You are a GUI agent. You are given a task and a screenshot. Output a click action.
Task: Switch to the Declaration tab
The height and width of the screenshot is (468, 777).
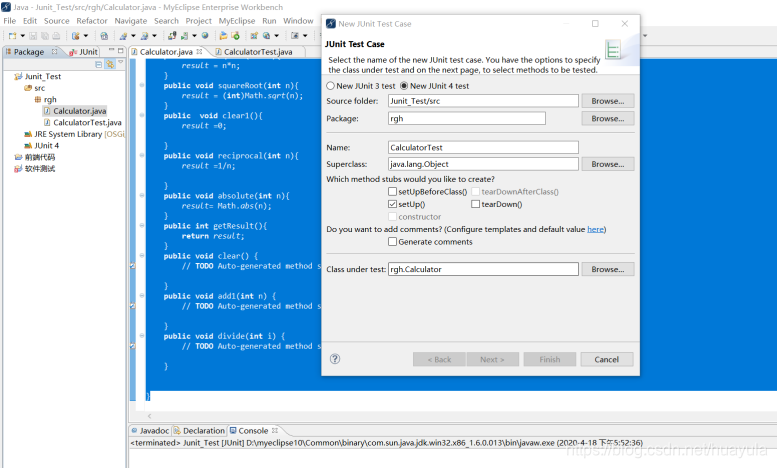tap(199, 431)
